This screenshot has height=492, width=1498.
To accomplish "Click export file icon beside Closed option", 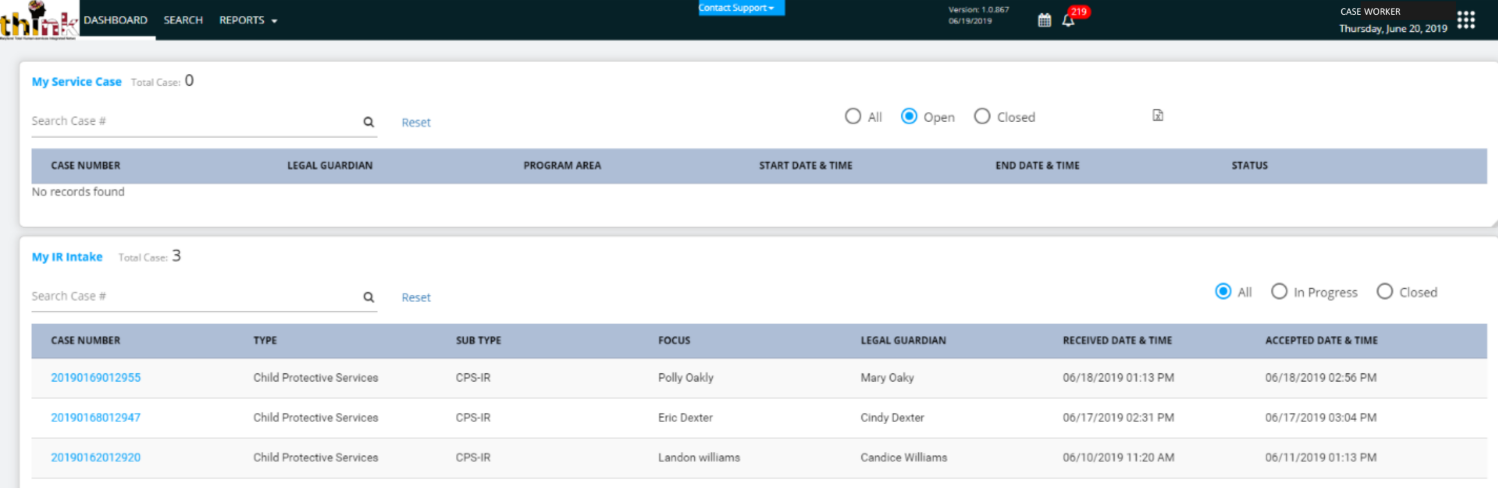I will click(1157, 116).
